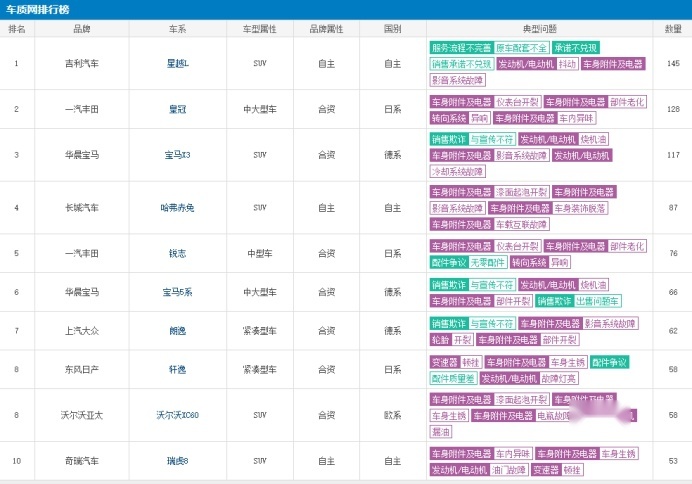Select the 油门故障 issue tag
The width and height of the screenshot is (692, 484).
tap(509, 470)
